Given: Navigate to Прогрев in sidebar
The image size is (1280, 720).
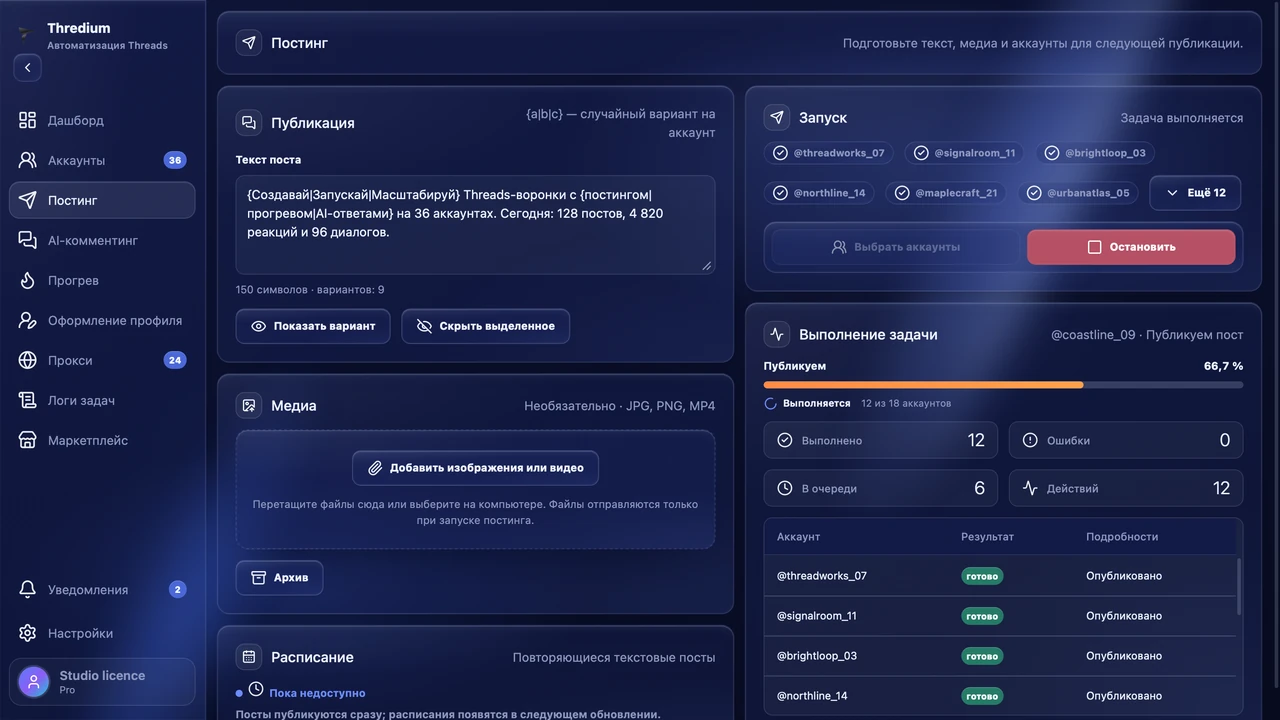Looking at the screenshot, I should [x=102, y=280].
